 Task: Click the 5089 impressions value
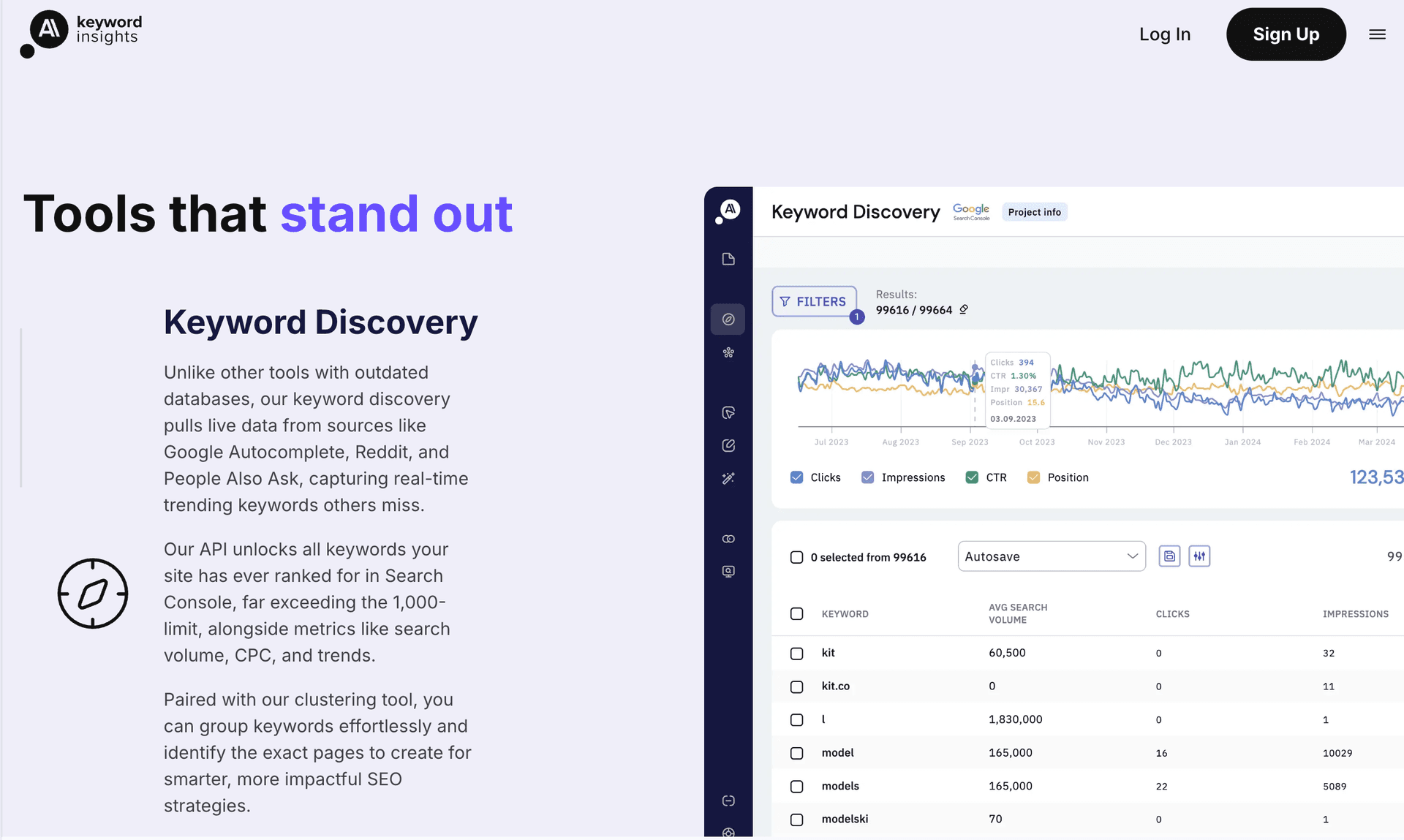point(1335,787)
